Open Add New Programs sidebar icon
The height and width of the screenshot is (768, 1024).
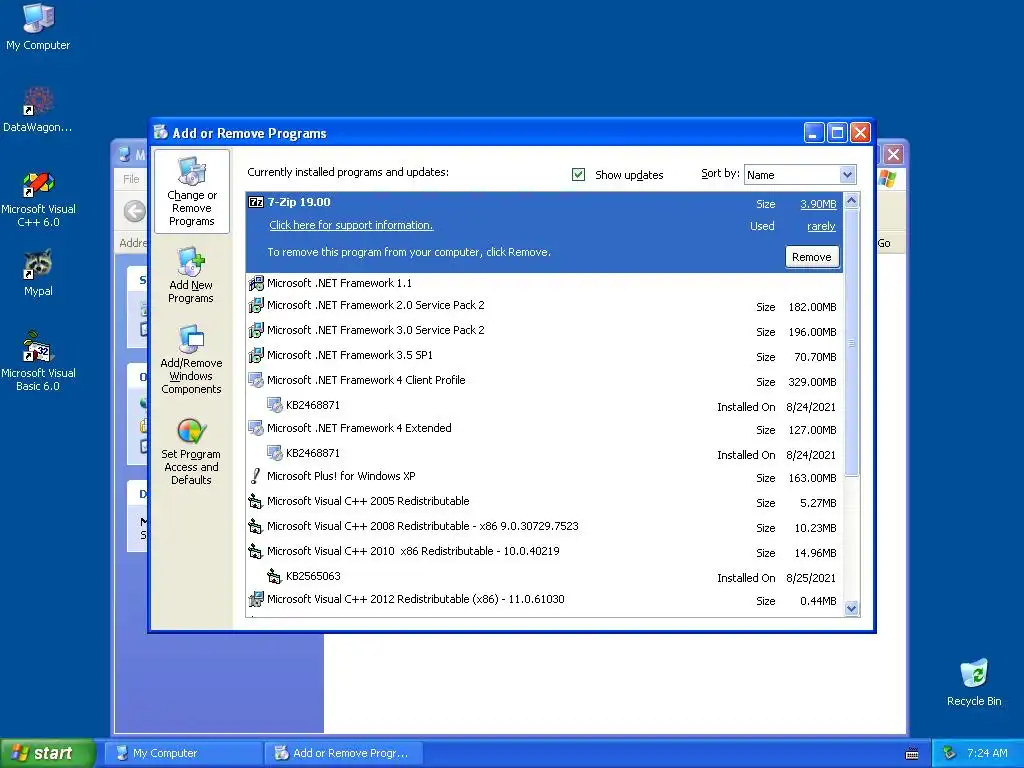(191, 261)
